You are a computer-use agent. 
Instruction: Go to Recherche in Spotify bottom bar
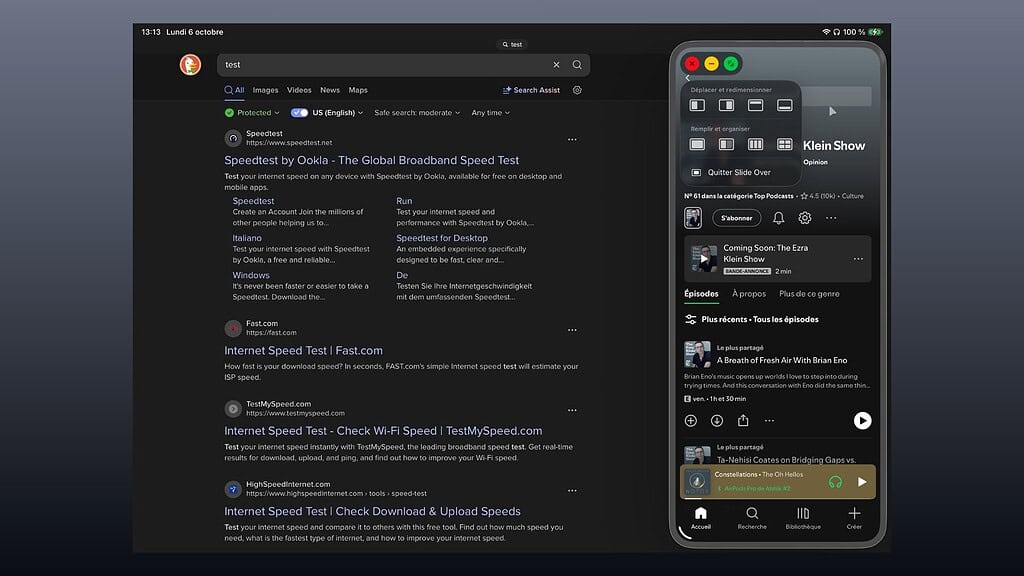752,518
